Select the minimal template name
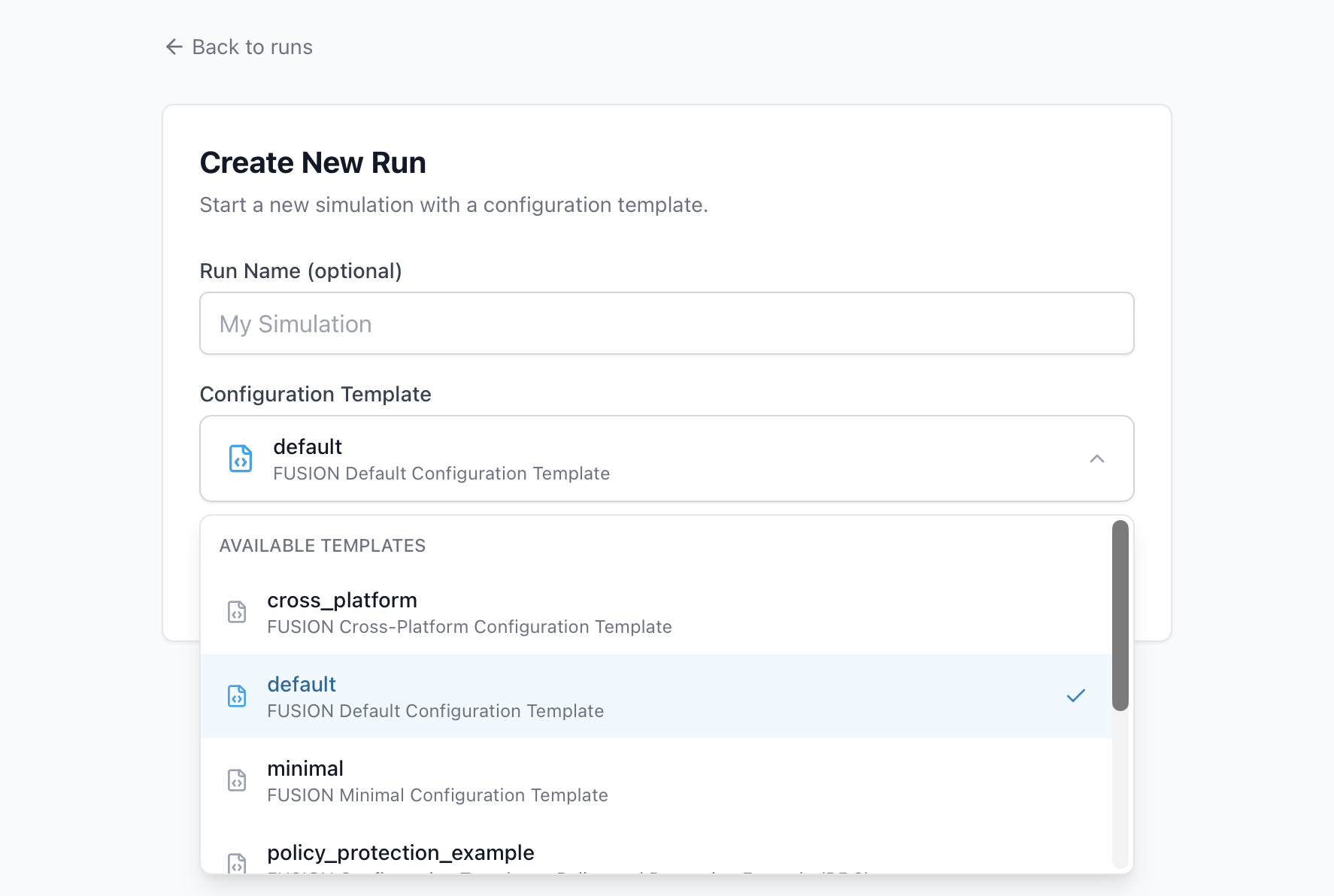 click(305, 768)
